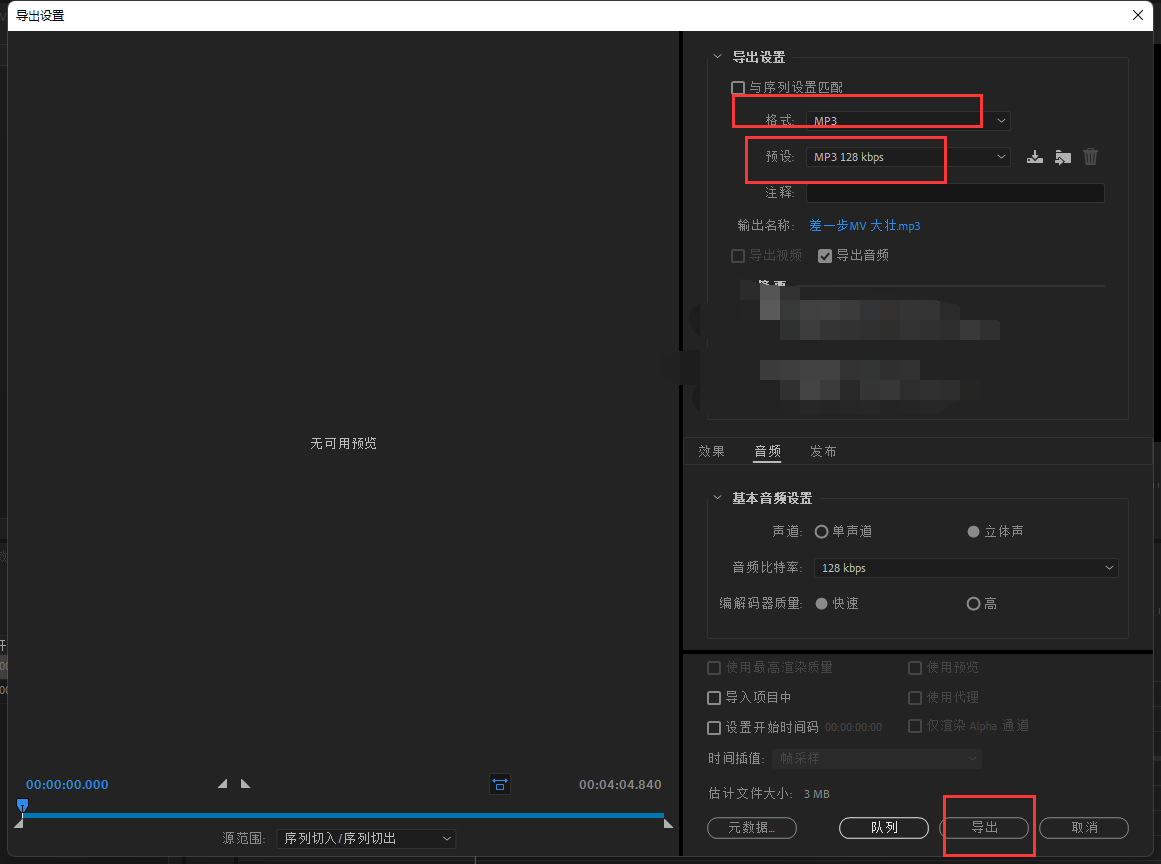Click the blue aspect ratio correction icon
Viewport: 1161px width, 864px height.
[500, 785]
